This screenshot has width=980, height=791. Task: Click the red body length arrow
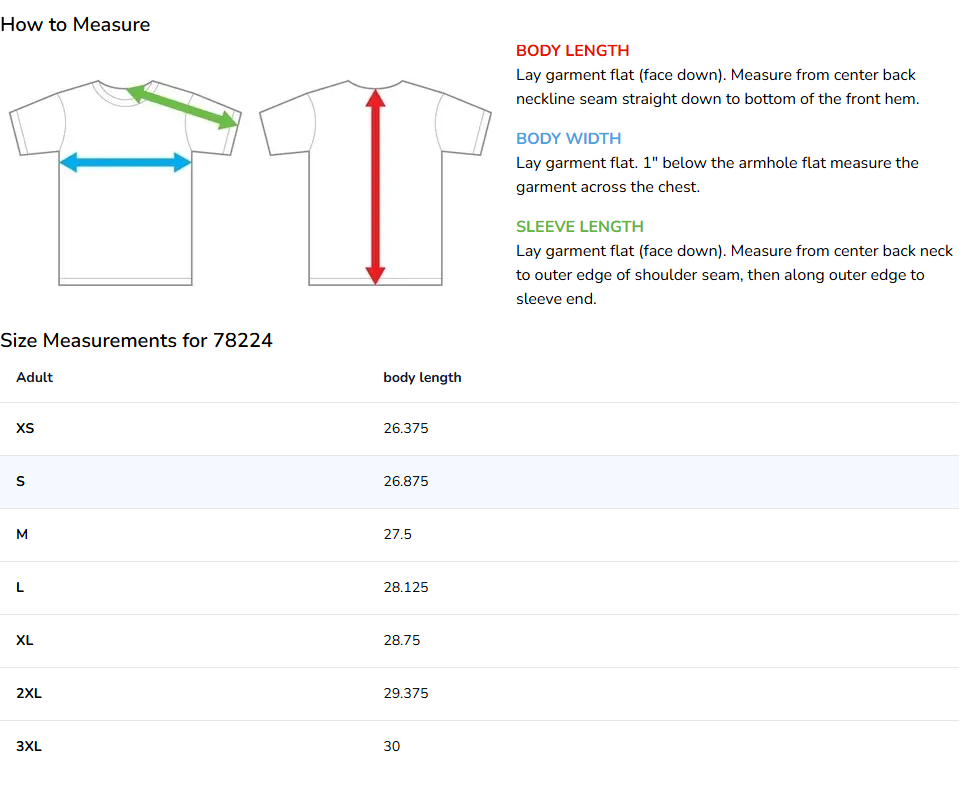coord(375,187)
